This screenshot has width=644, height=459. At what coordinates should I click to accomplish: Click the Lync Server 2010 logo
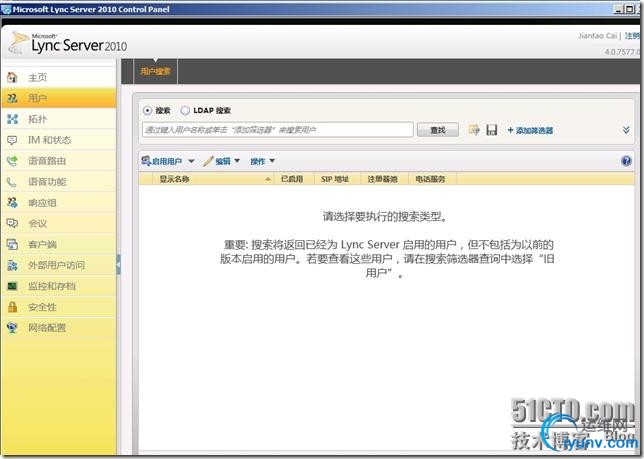[x=68, y=43]
